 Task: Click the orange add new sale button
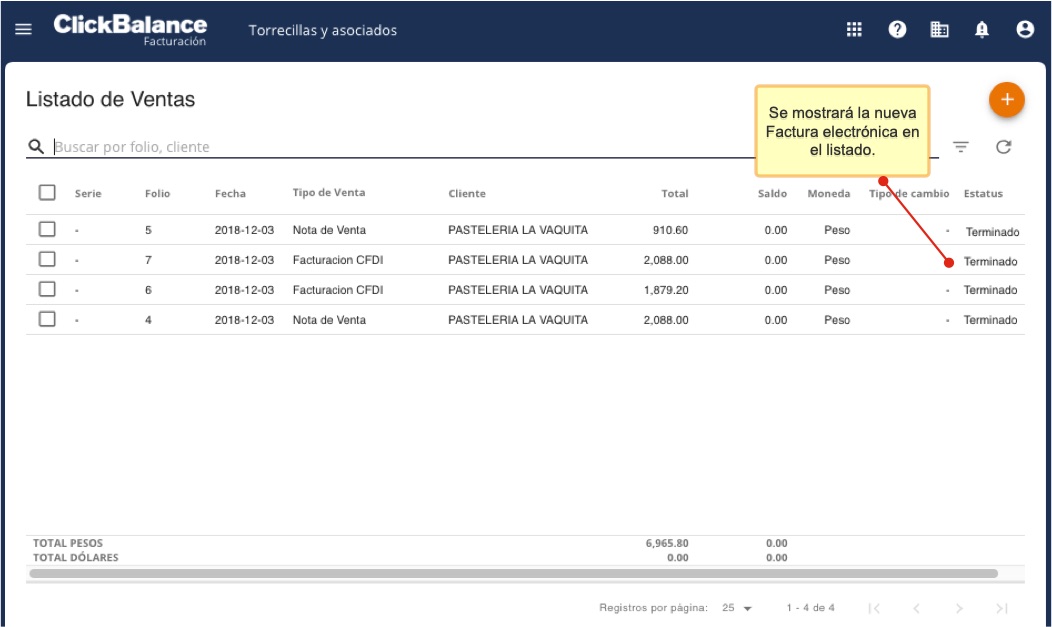pos(1006,100)
